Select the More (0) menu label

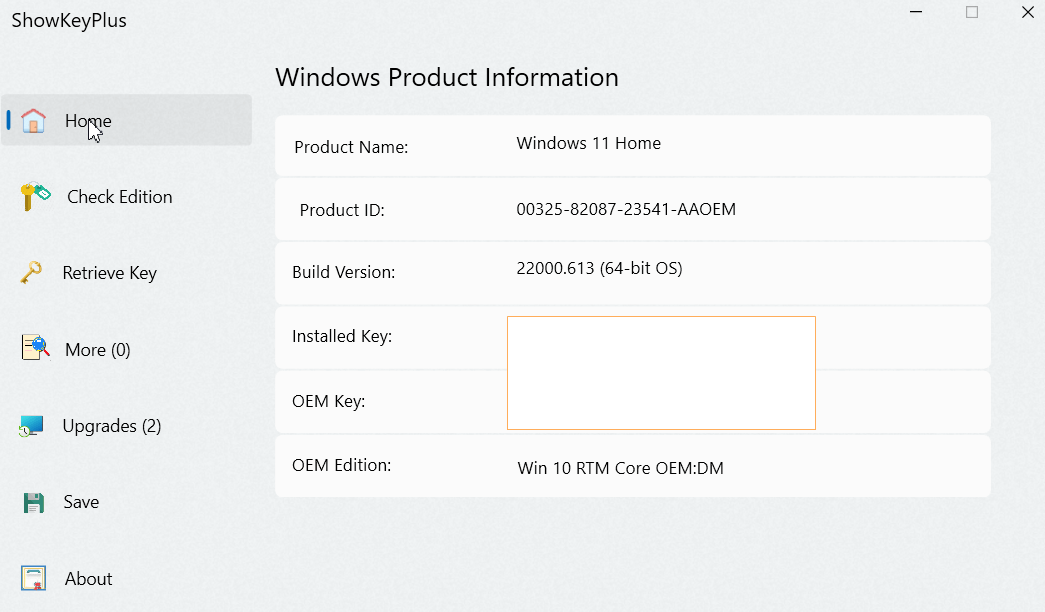pyautogui.click(x=98, y=350)
